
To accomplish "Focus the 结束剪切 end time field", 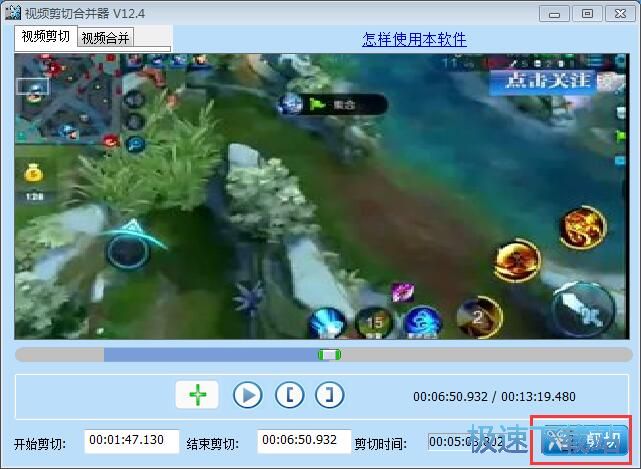I will click(x=304, y=441).
